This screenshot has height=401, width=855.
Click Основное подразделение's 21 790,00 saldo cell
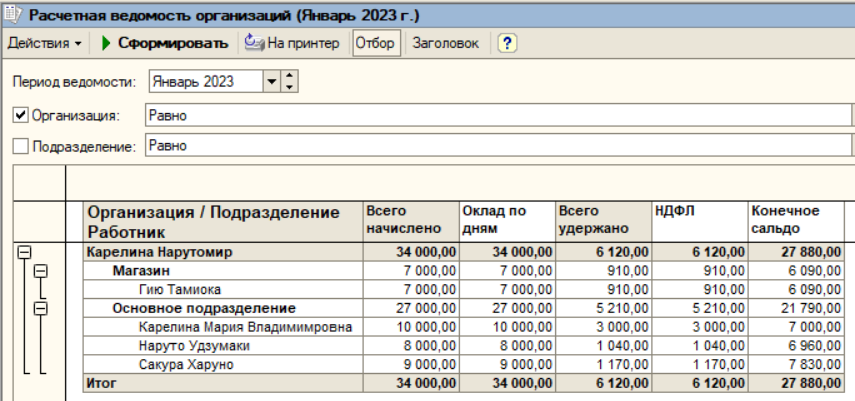[x=796, y=308]
